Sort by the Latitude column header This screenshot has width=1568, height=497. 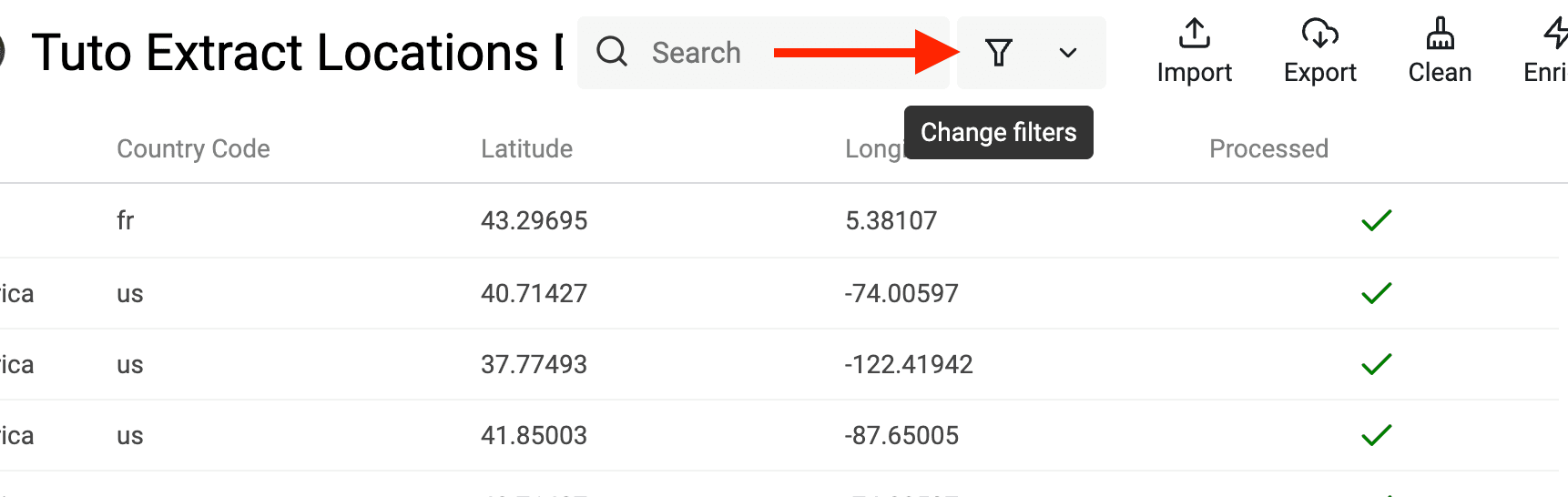[526, 148]
